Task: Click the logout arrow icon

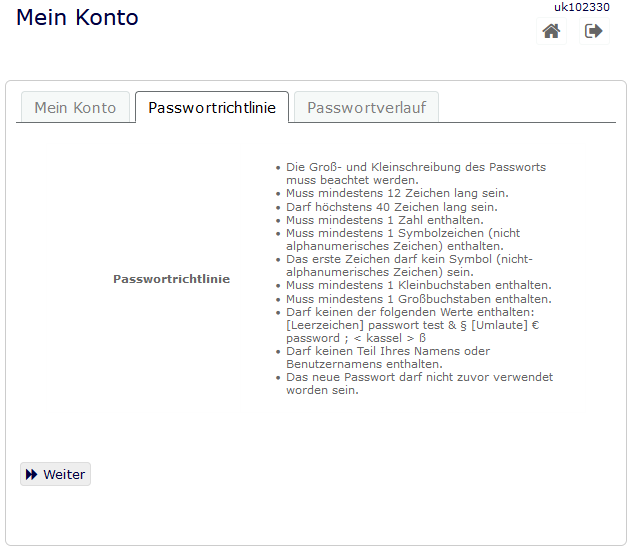Action: click(x=594, y=31)
